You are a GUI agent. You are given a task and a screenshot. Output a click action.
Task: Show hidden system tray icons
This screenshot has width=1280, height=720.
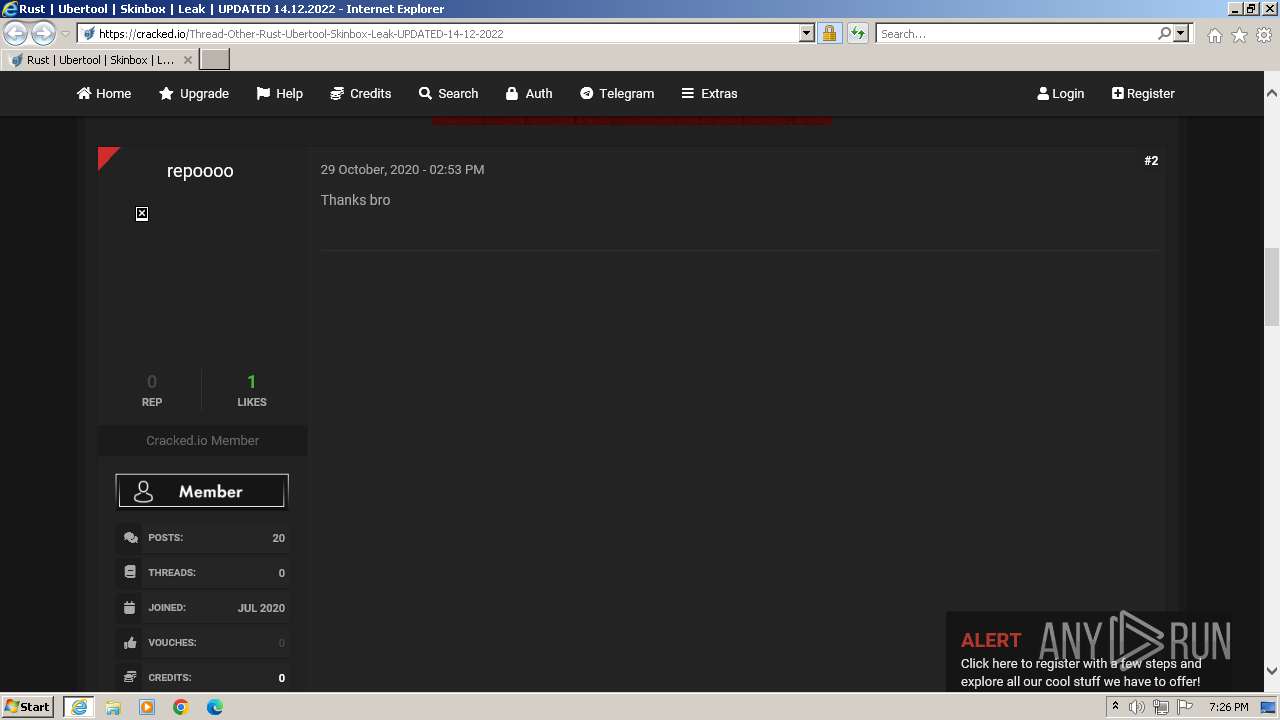click(x=1115, y=707)
